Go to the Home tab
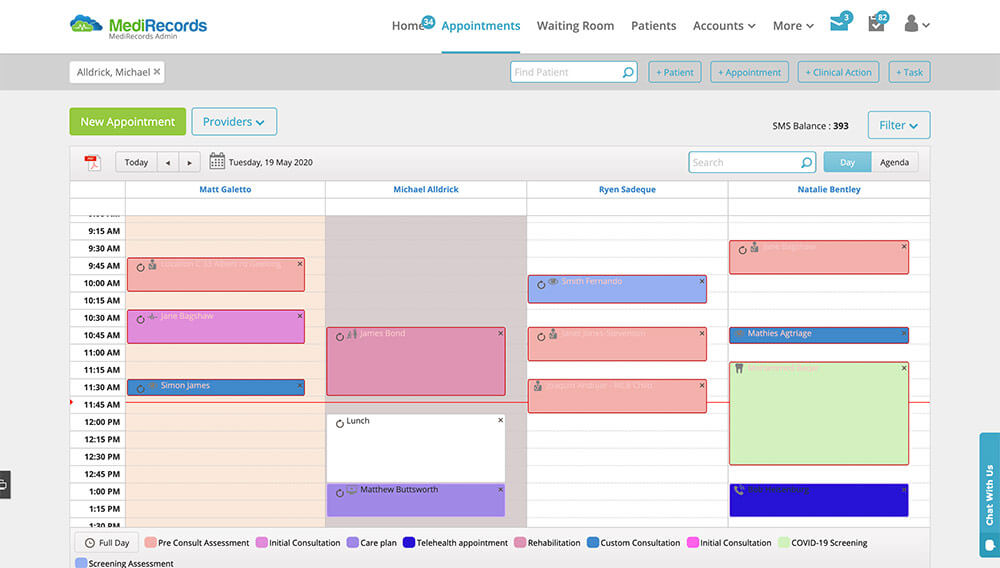This screenshot has width=1000, height=568. click(408, 25)
